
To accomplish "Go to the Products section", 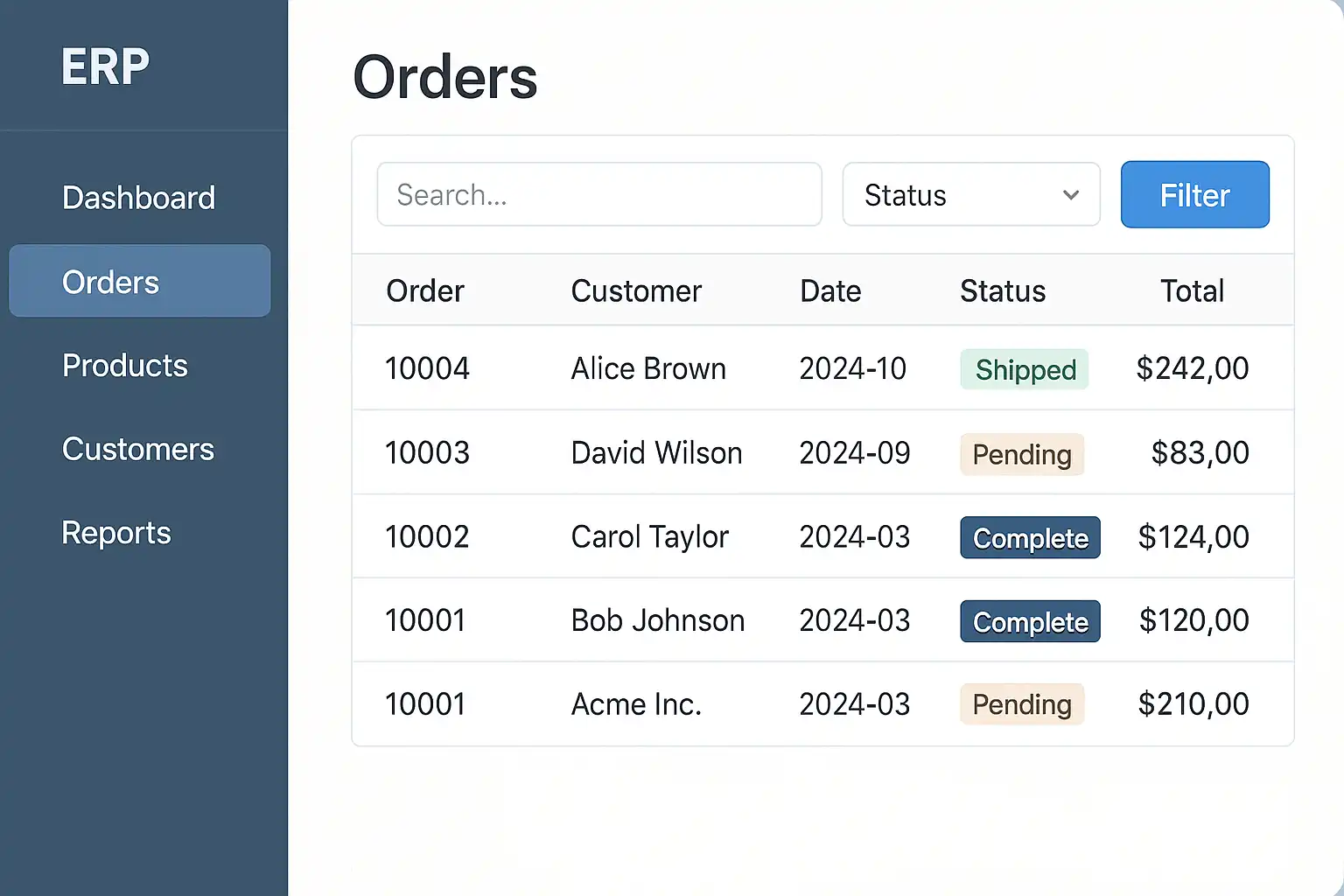I will point(125,366).
